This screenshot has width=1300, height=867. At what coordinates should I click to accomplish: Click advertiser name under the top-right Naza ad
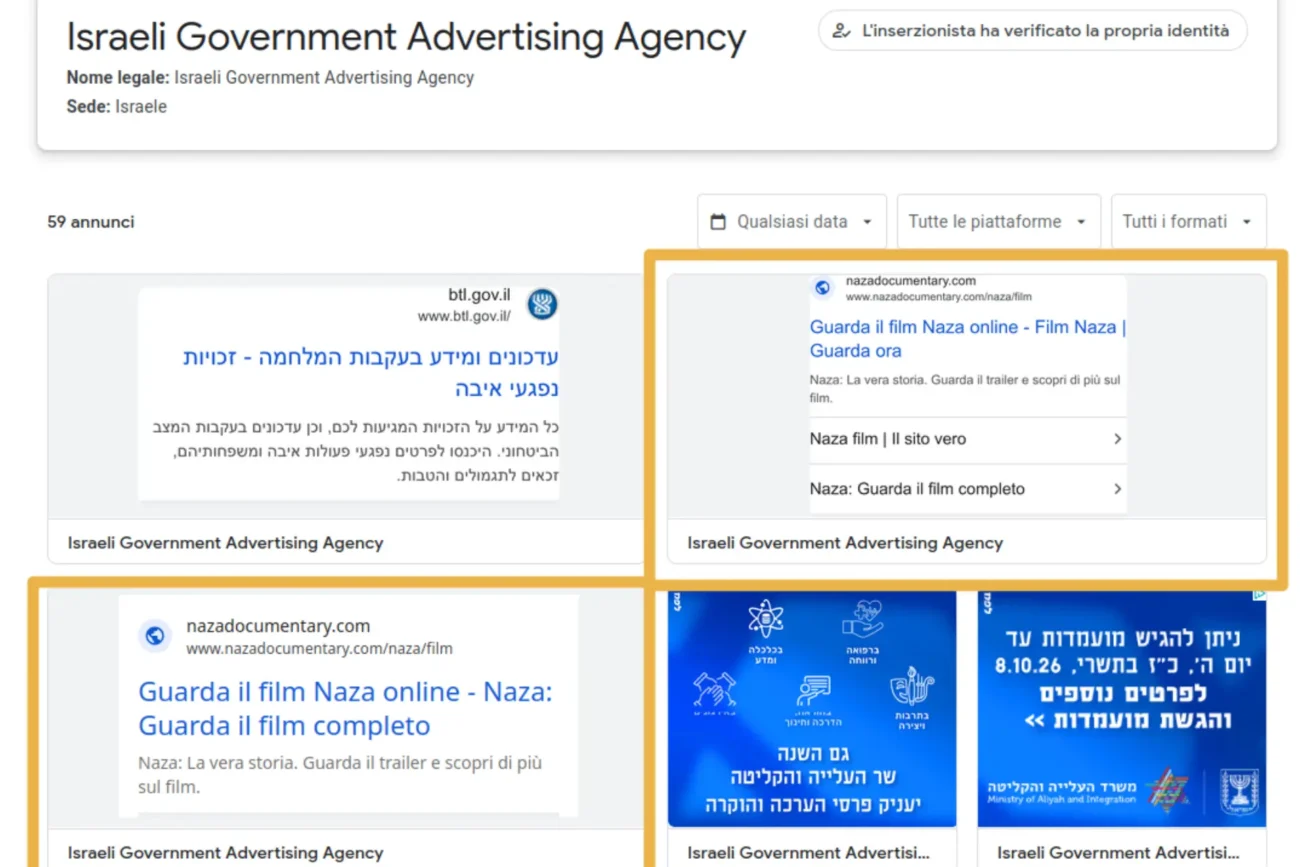845,543
